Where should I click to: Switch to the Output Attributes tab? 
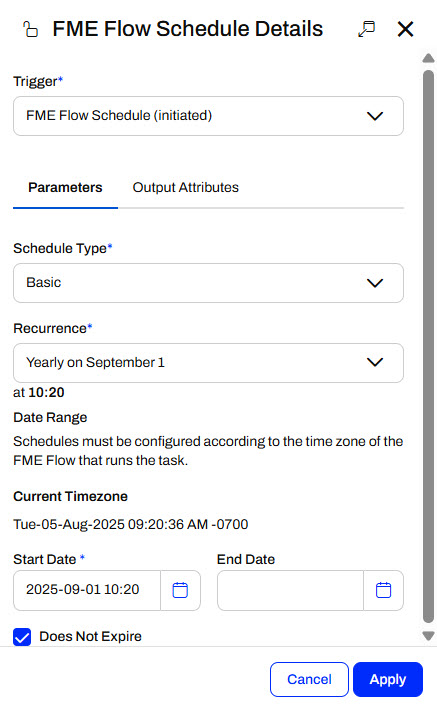(x=186, y=187)
